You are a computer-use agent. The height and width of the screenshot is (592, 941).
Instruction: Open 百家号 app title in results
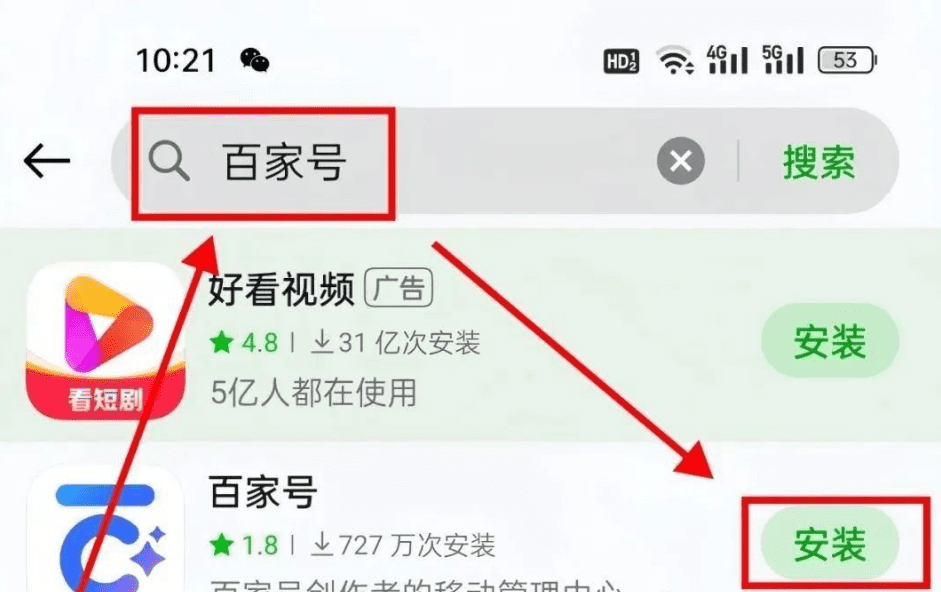[x=263, y=492]
